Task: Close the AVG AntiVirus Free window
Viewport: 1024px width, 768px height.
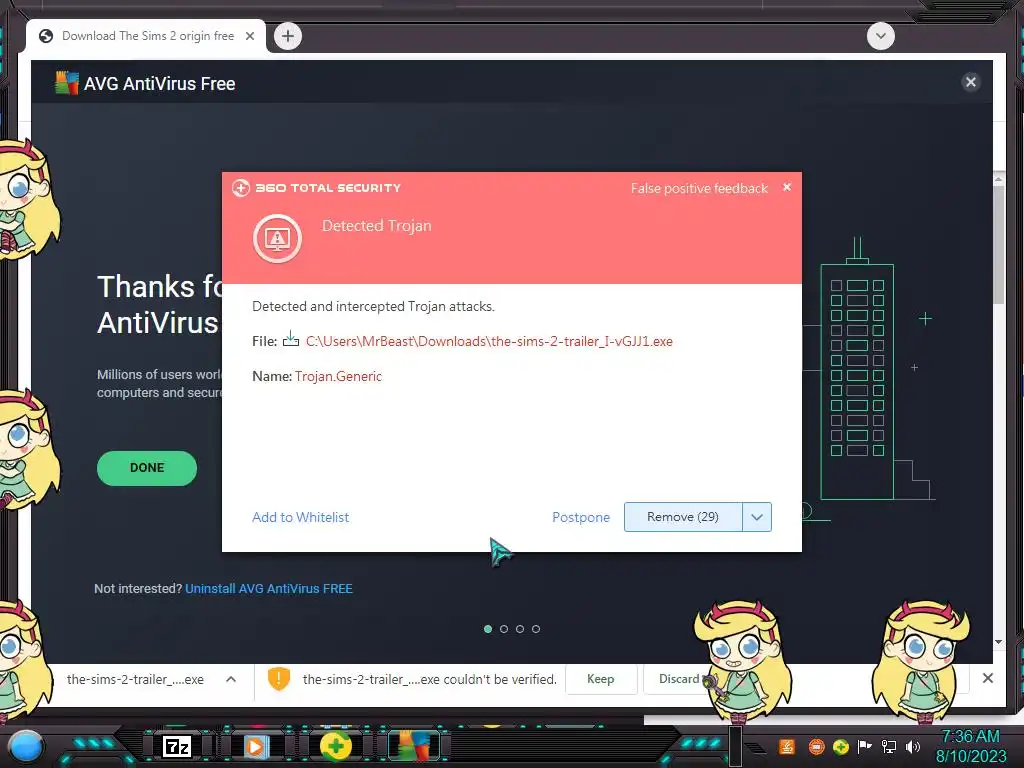Action: (970, 82)
